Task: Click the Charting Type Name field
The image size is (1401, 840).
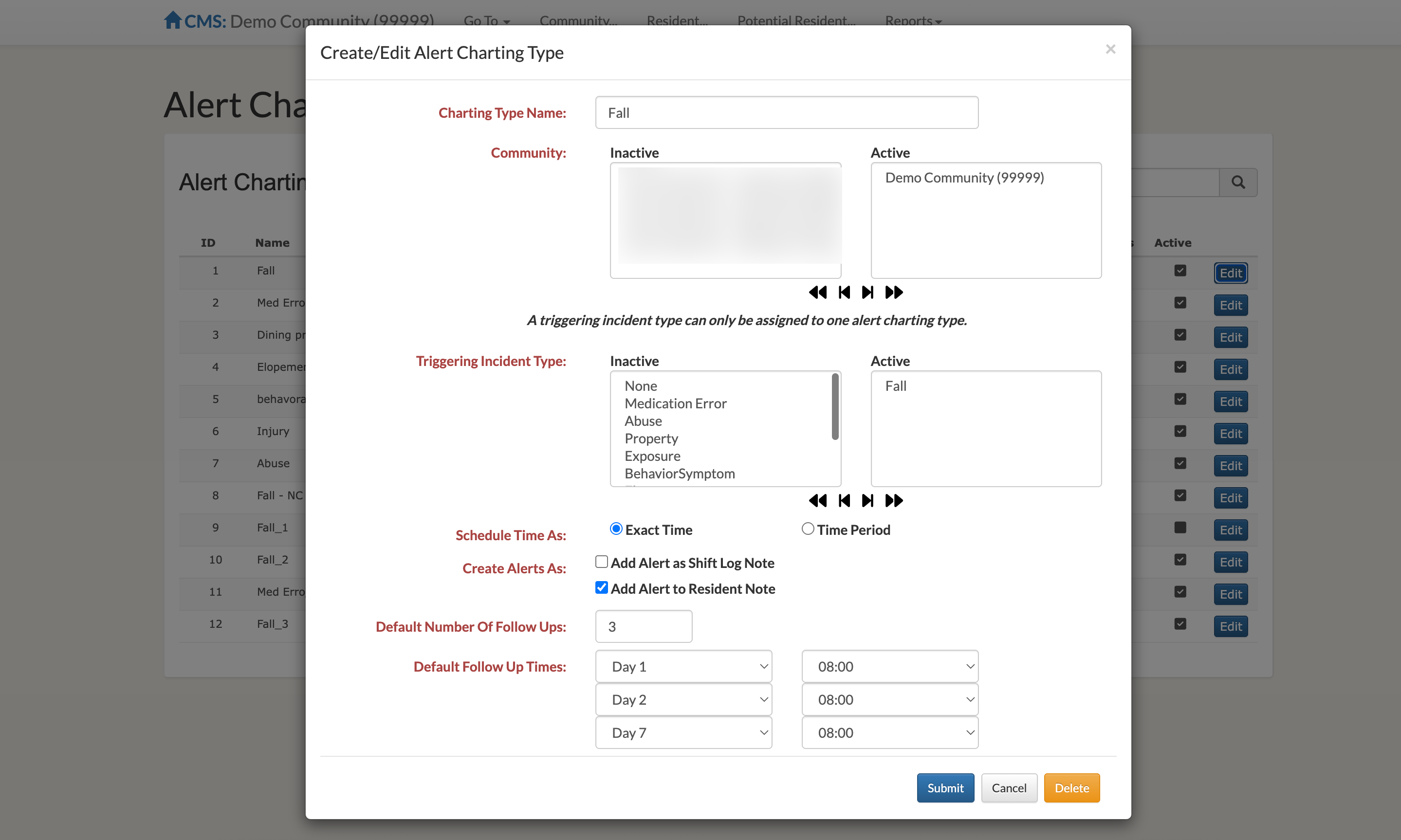Action: pyautogui.click(x=786, y=112)
